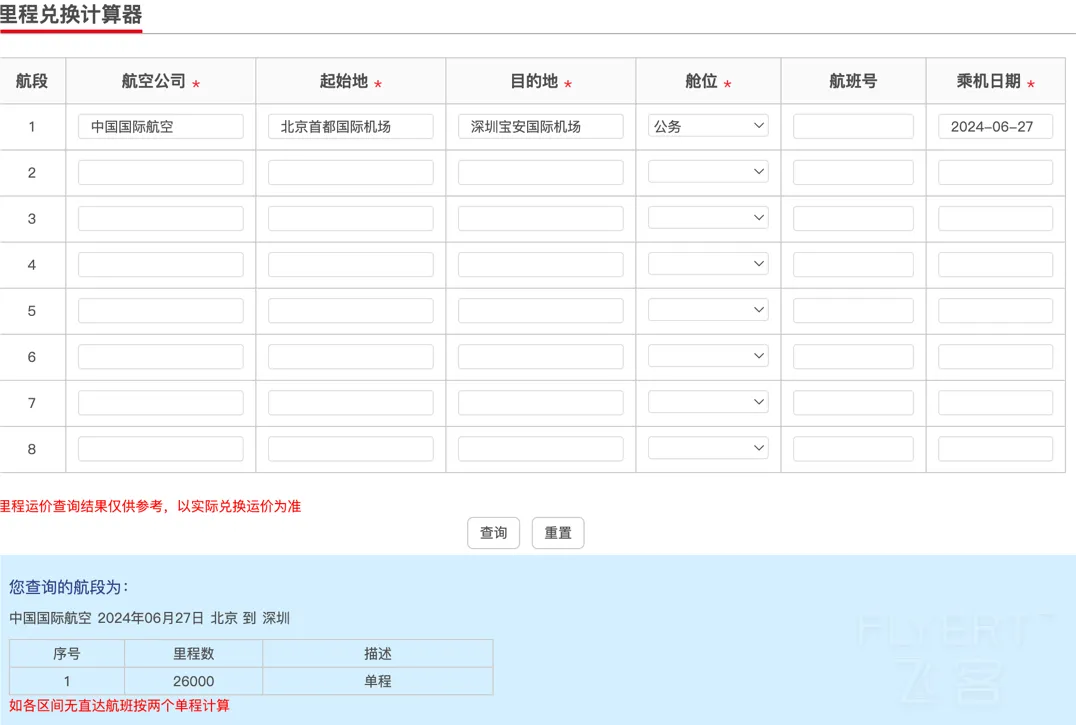
Task: Click the red note 如各区间无直达航班按两个单程计算
Action: pyautogui.click(x=119, y=706)
